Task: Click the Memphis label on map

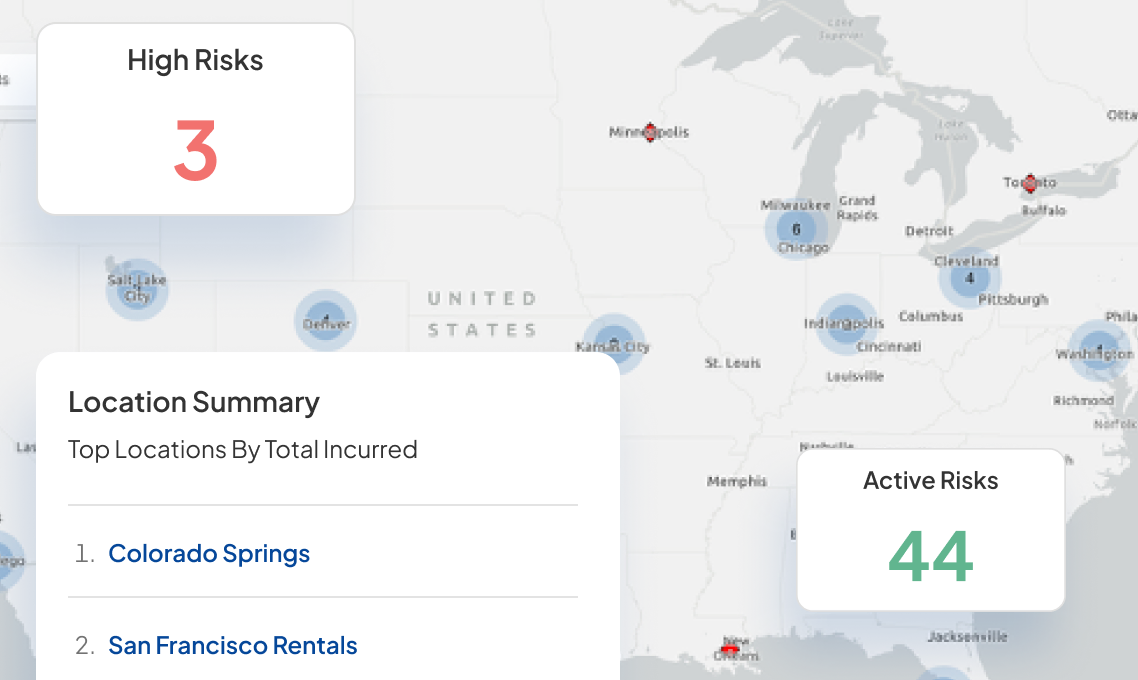Action: [x=737, y=481]
